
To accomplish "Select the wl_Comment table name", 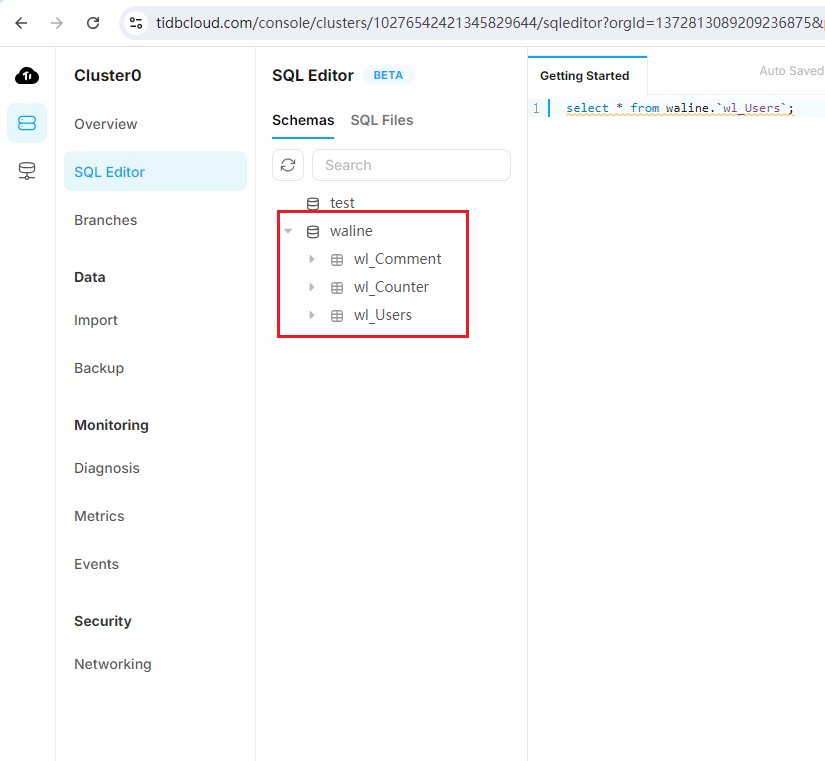I will 398,259.
